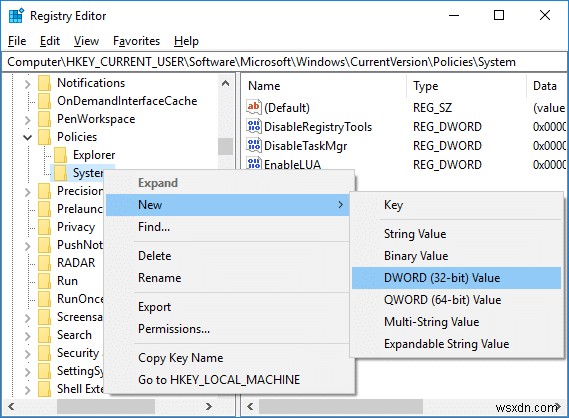Expand the Shell Extensions tree node
The width and height of the screenshot is (569, 418).
tap(28, 390)
